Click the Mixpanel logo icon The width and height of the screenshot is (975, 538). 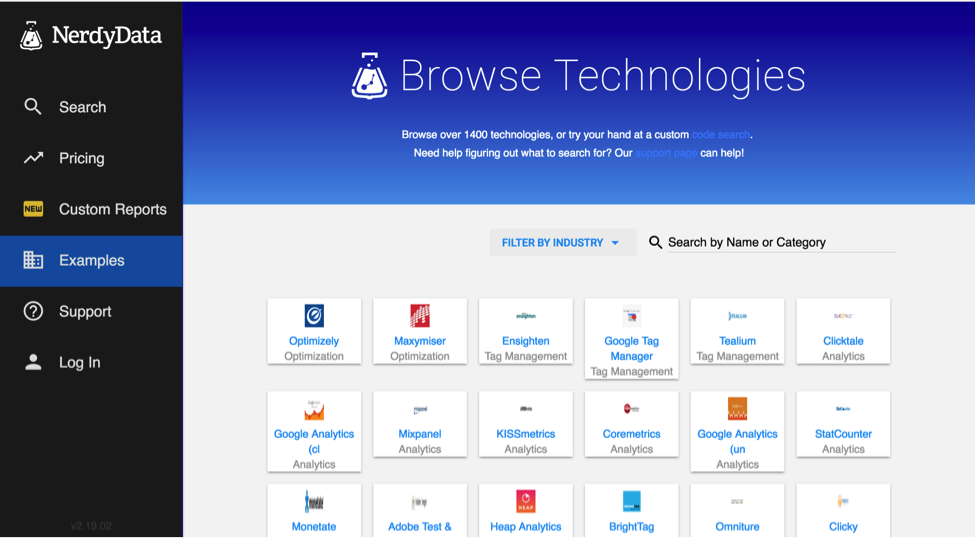point(420,409)
